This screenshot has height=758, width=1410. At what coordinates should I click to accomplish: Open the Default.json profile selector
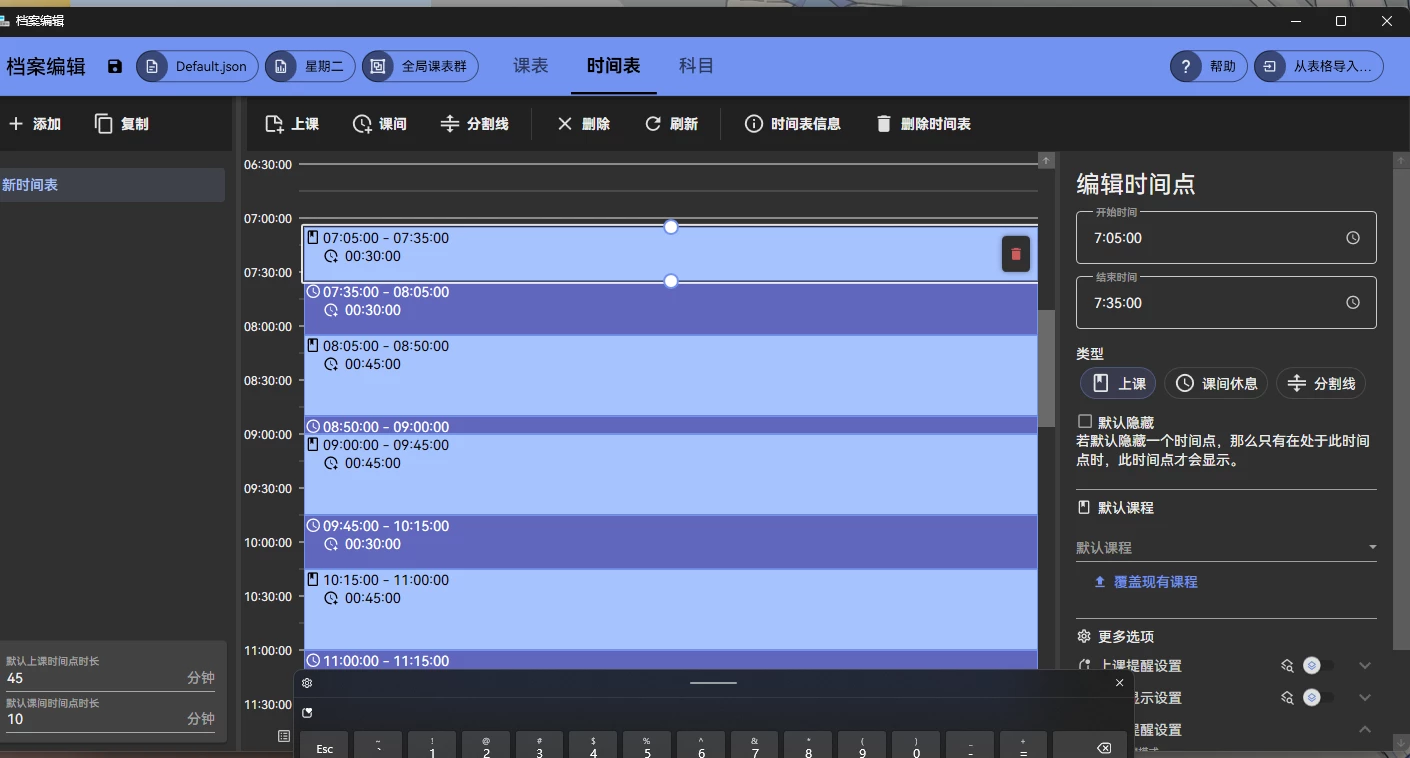[x=197, y=67]
